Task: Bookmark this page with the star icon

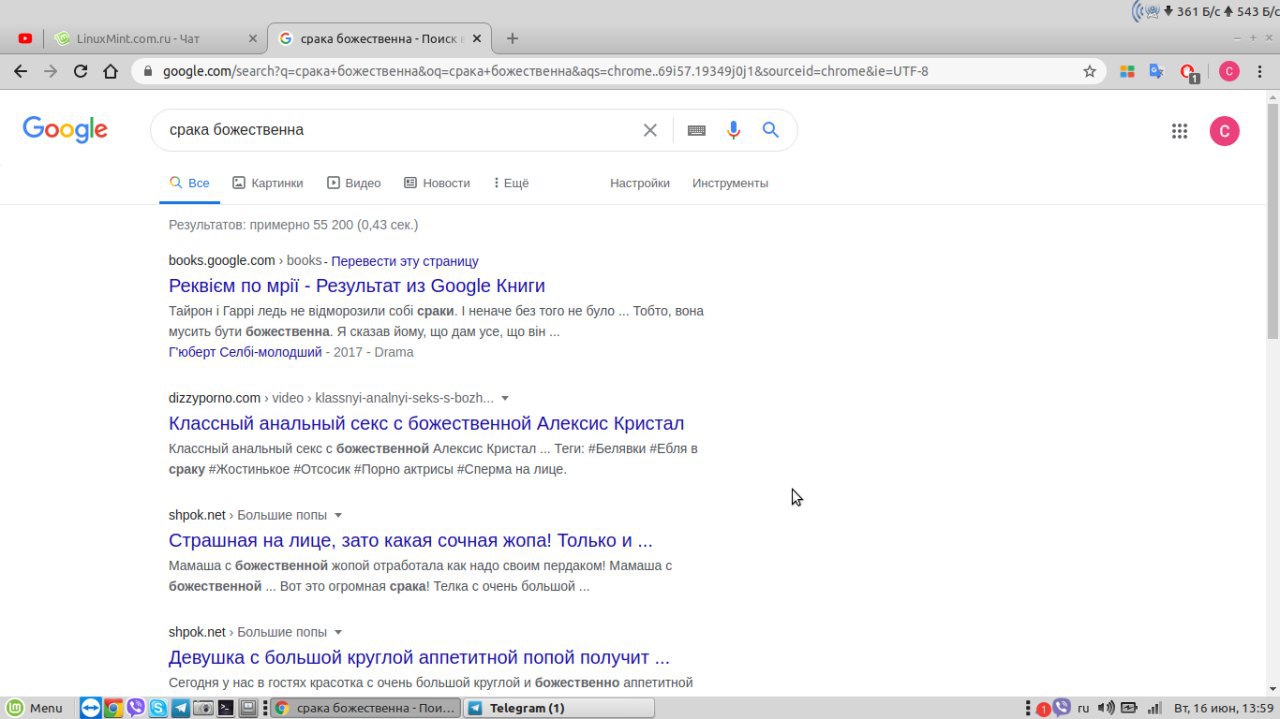Action: [1090, 71]
